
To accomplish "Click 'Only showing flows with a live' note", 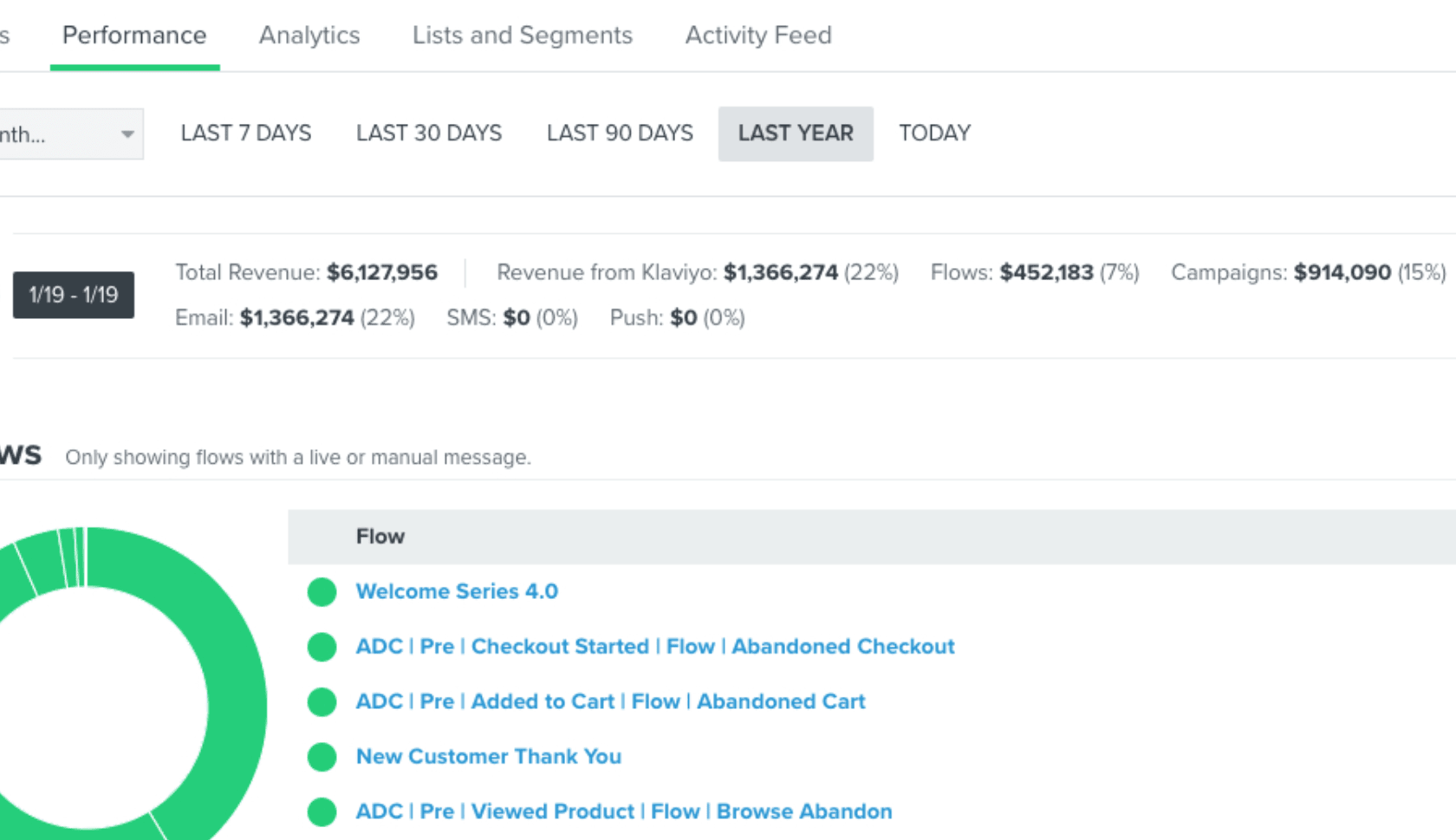I will tap(298, 457).
